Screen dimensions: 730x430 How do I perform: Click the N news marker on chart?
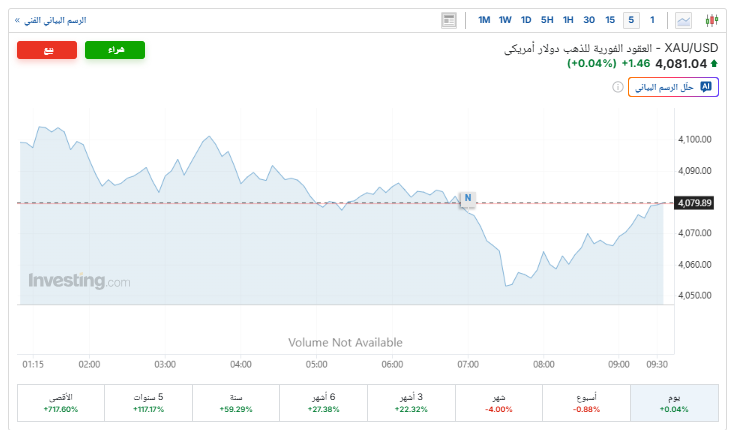[467, 198]
